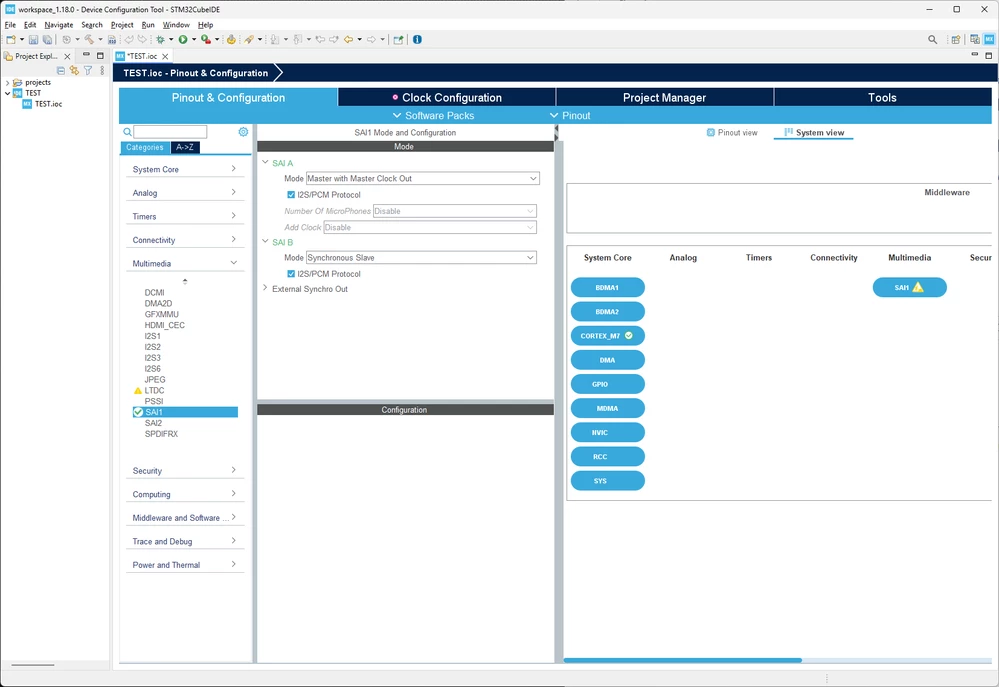Open the SAI B Mode dropdown
Screen dimensions: 999x687
tap(421, 257)
